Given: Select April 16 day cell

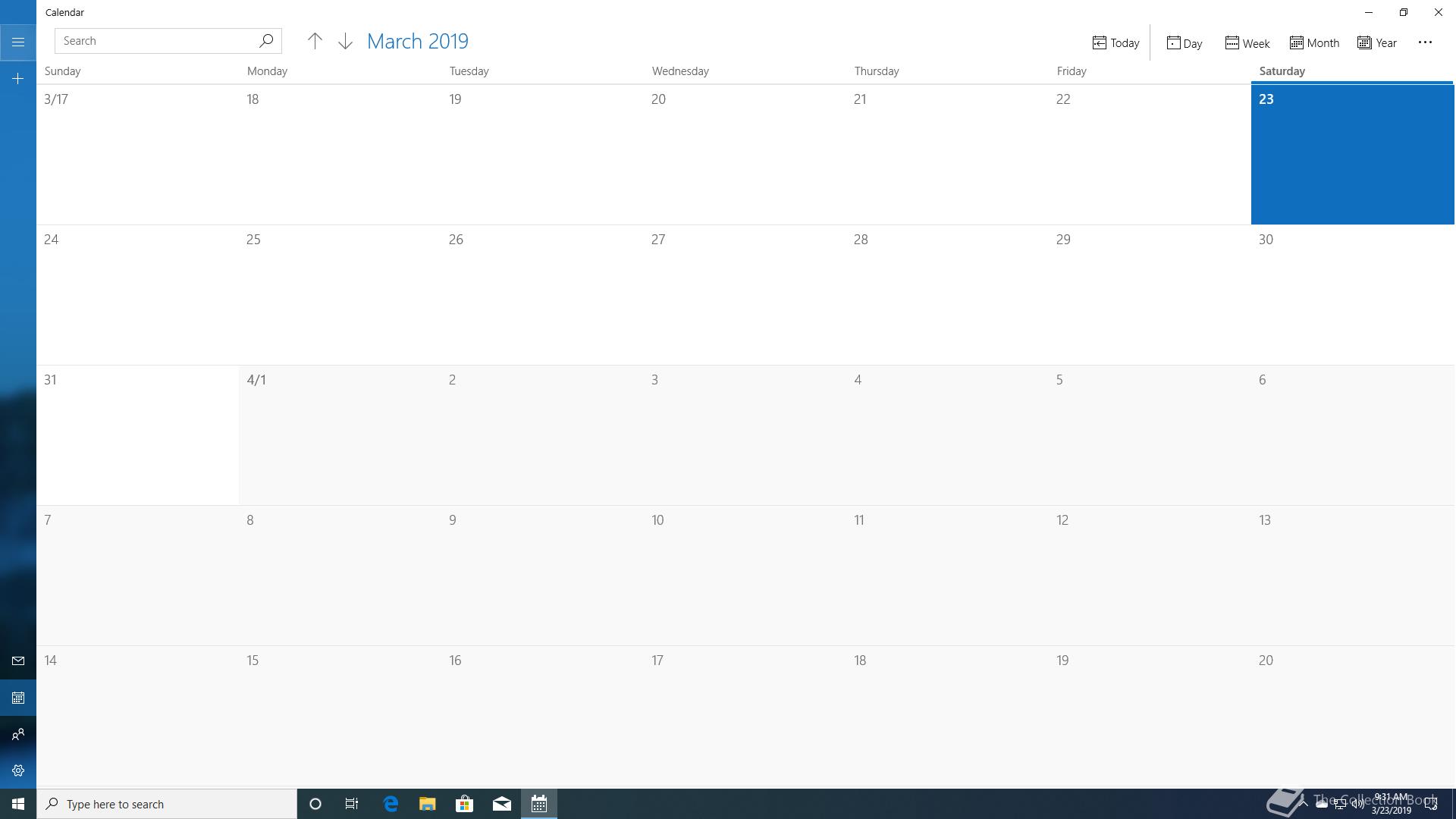Looking at the screenshot, I should click(x=542, y=716).
